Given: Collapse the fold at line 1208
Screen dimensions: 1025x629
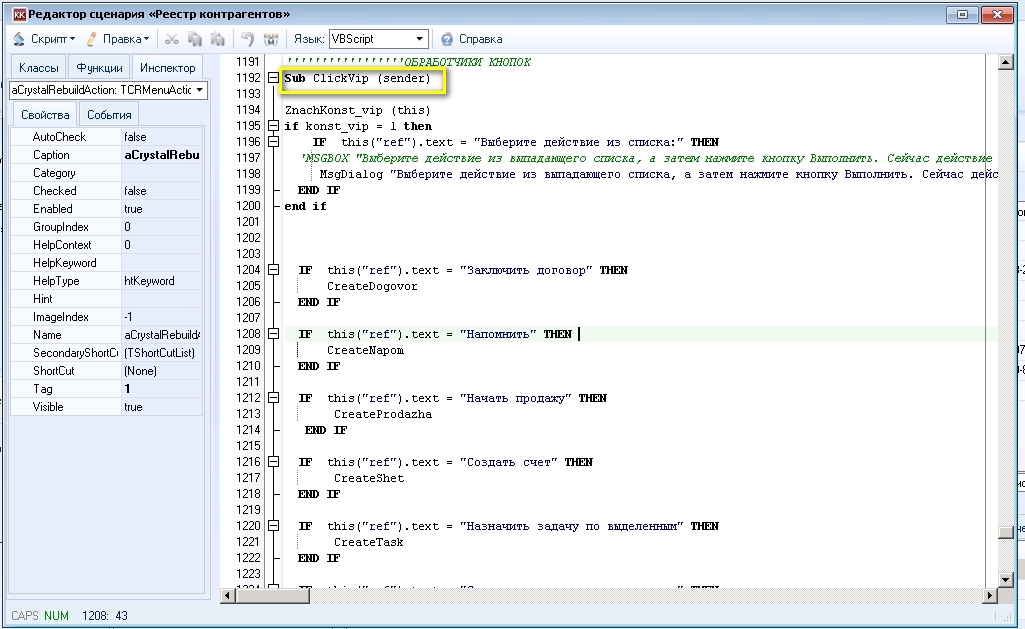Looking at the screenshot, I should tap(273, 333).
